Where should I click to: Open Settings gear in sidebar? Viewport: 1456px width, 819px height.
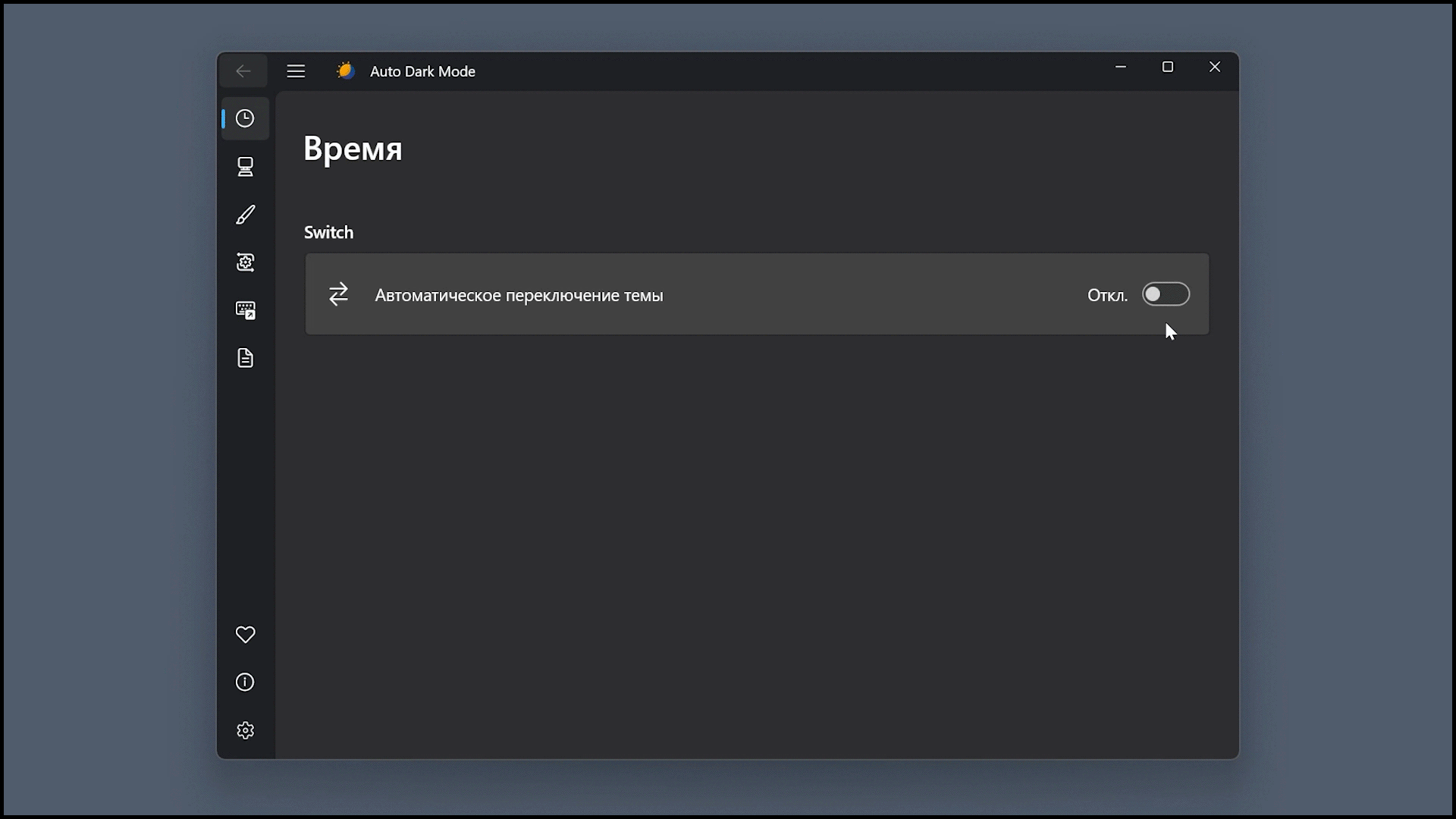[245, 730]
